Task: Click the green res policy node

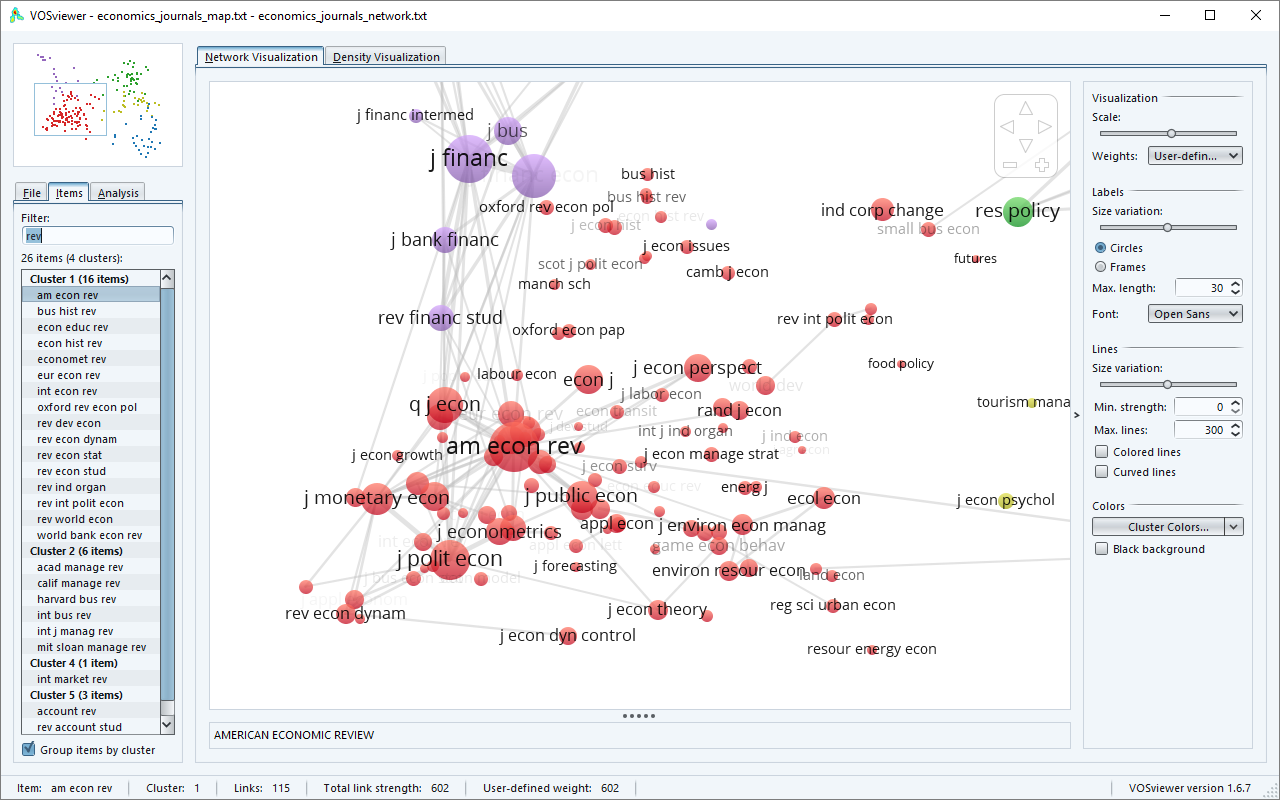Action: click(x=1017, y=212)
